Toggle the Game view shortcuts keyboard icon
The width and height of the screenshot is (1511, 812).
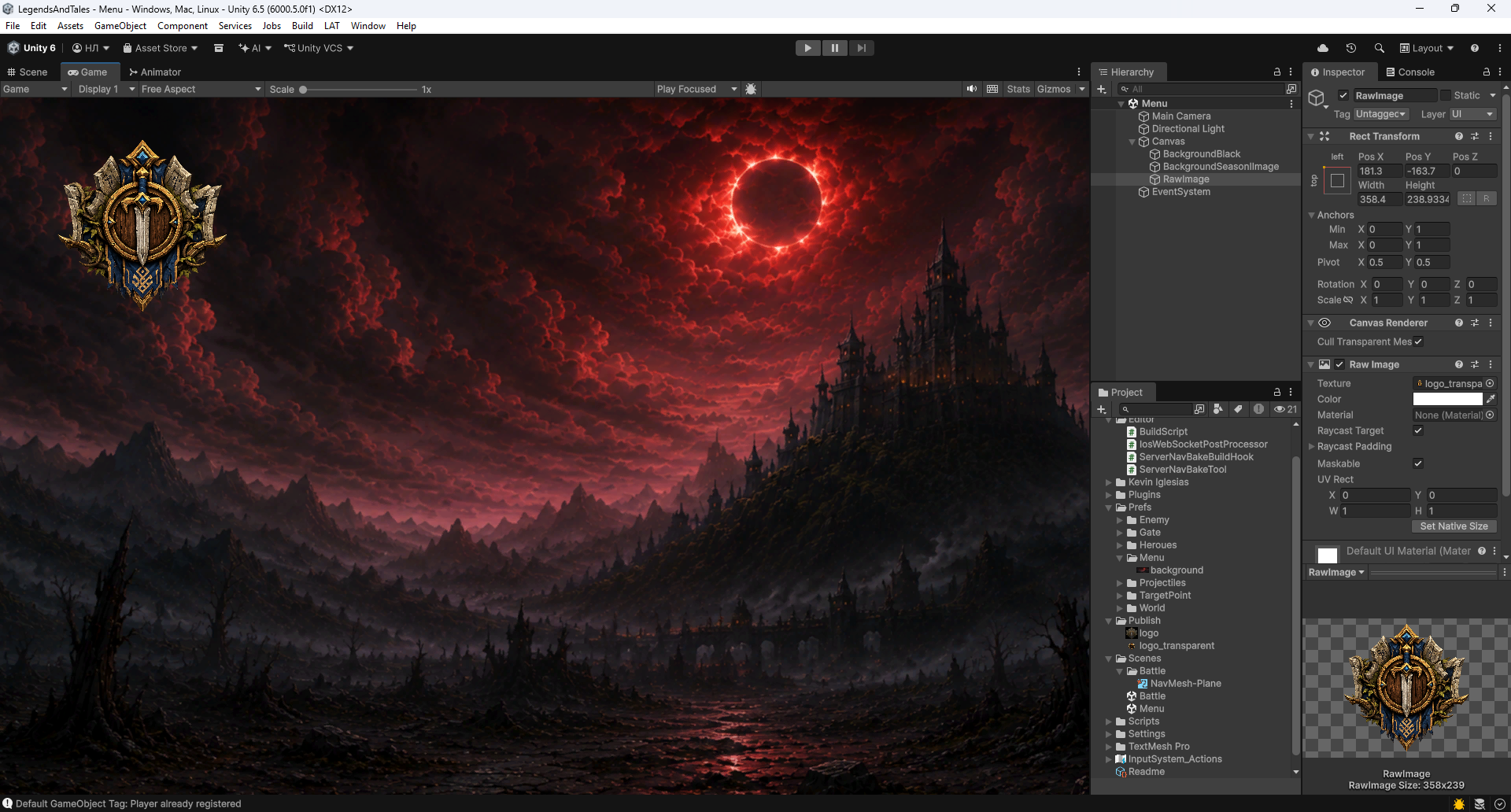click(992, 89)
